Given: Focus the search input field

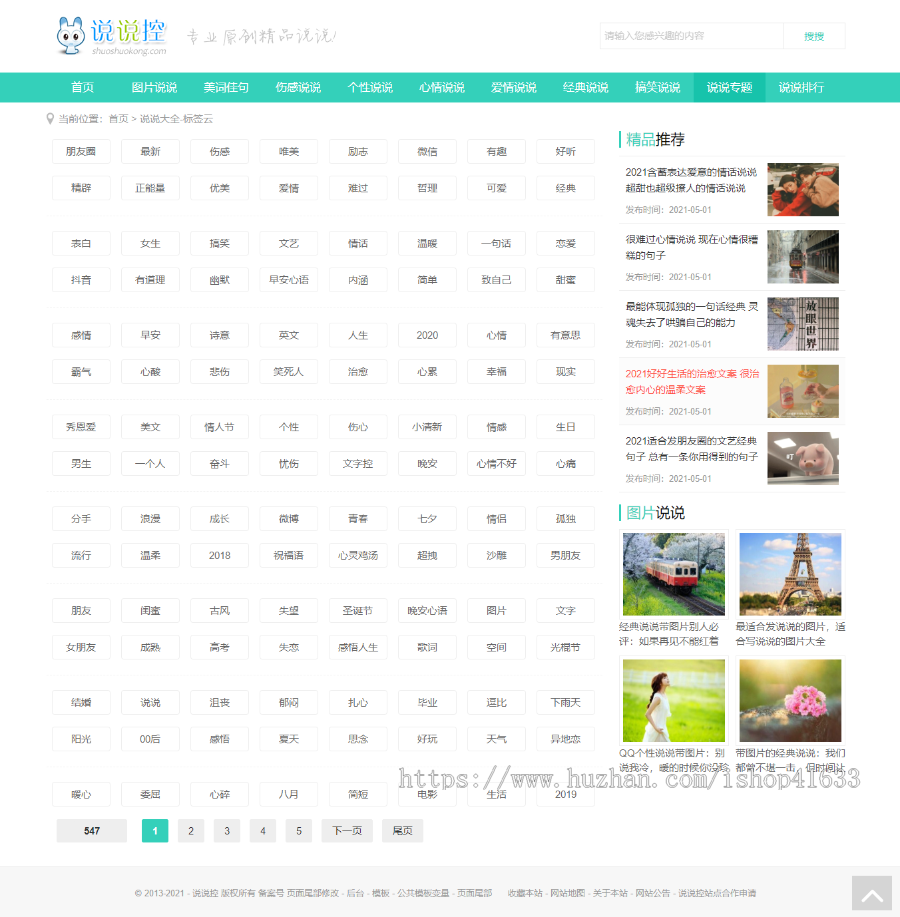Looking at the screenshot, I should [691, 36].
